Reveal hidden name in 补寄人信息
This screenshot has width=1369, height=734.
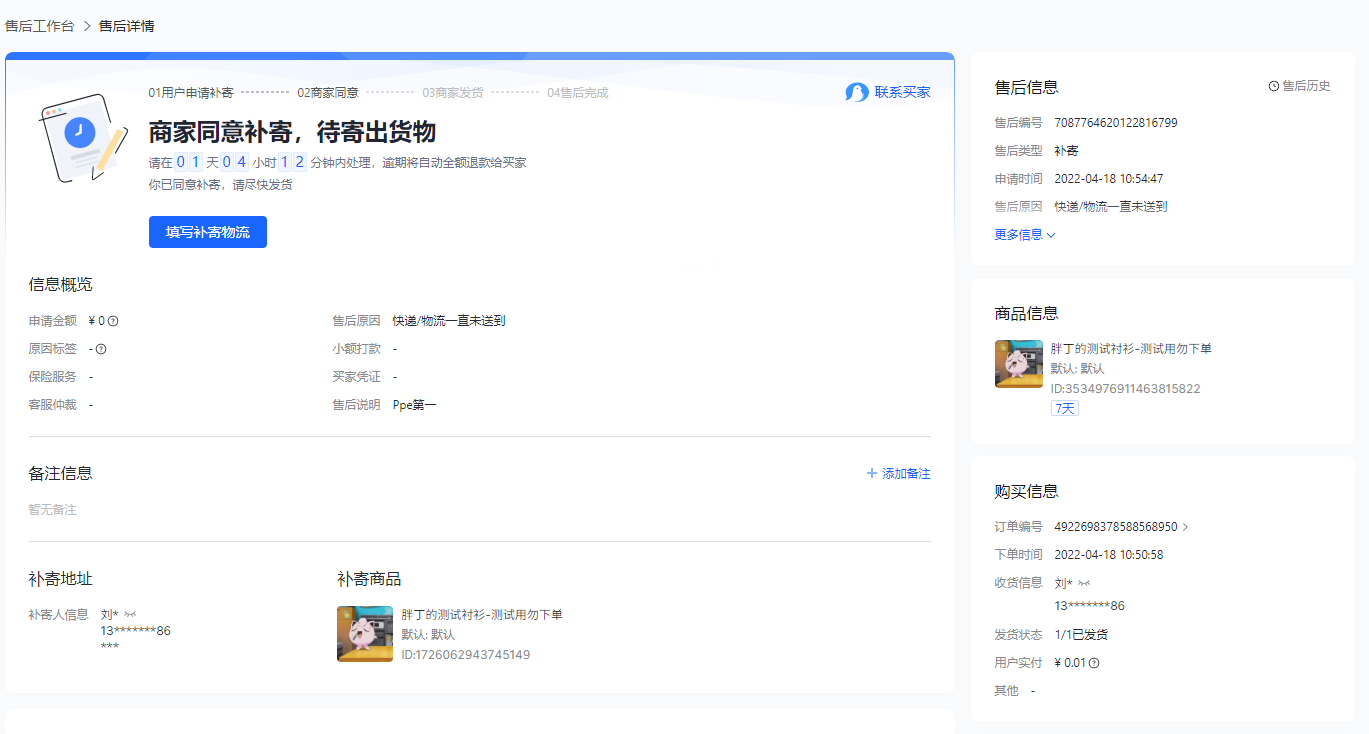130,614
